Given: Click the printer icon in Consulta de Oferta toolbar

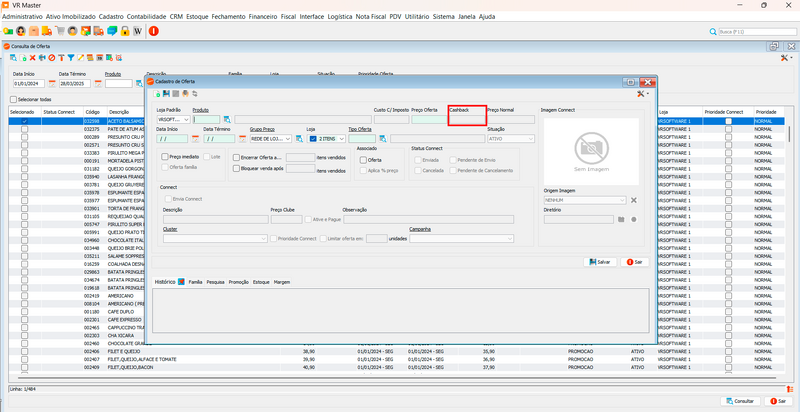Looking at the screenshot, I should [x=42, y=58].
